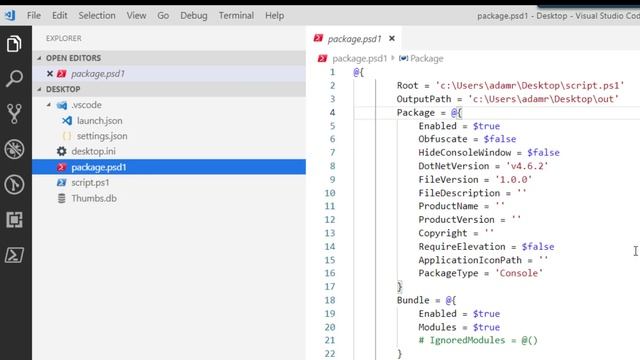Click line number 18 in the gutter
640x360 pixels.
pyautogui.click(x=330, y=300)
